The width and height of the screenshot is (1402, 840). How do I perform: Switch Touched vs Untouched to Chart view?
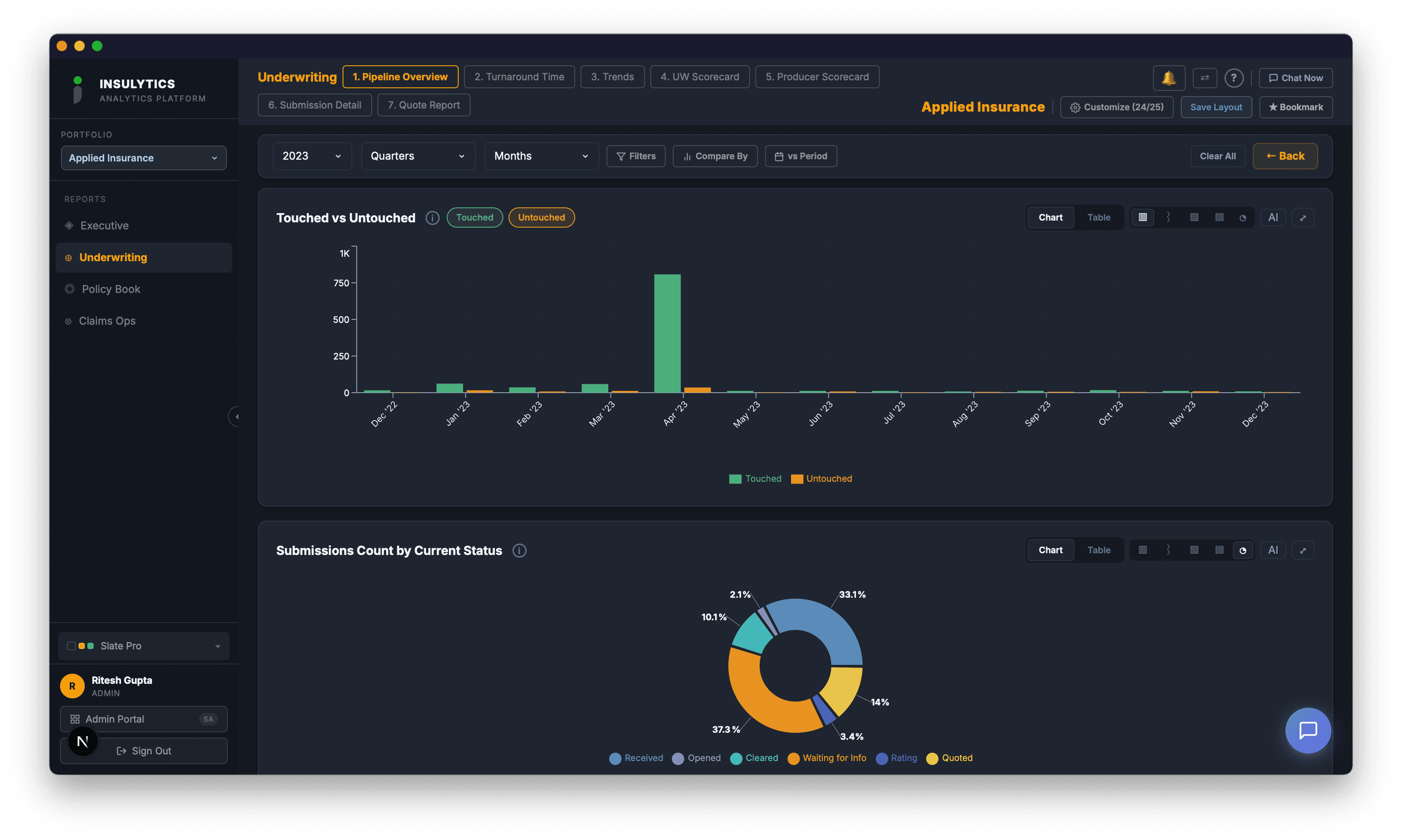[x=1050, y=217]
